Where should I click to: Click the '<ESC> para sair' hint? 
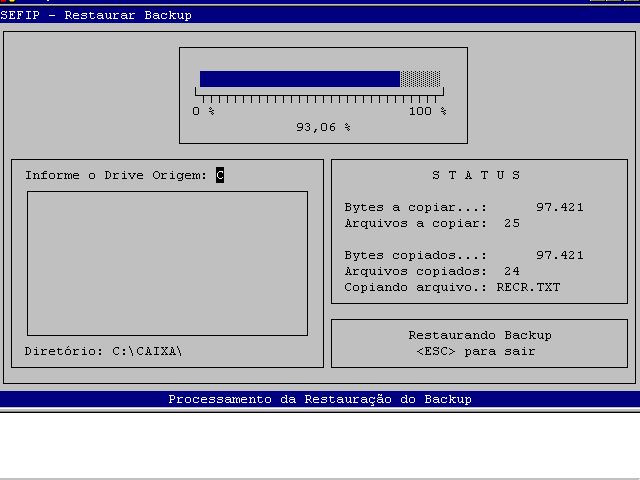(476, 351)
